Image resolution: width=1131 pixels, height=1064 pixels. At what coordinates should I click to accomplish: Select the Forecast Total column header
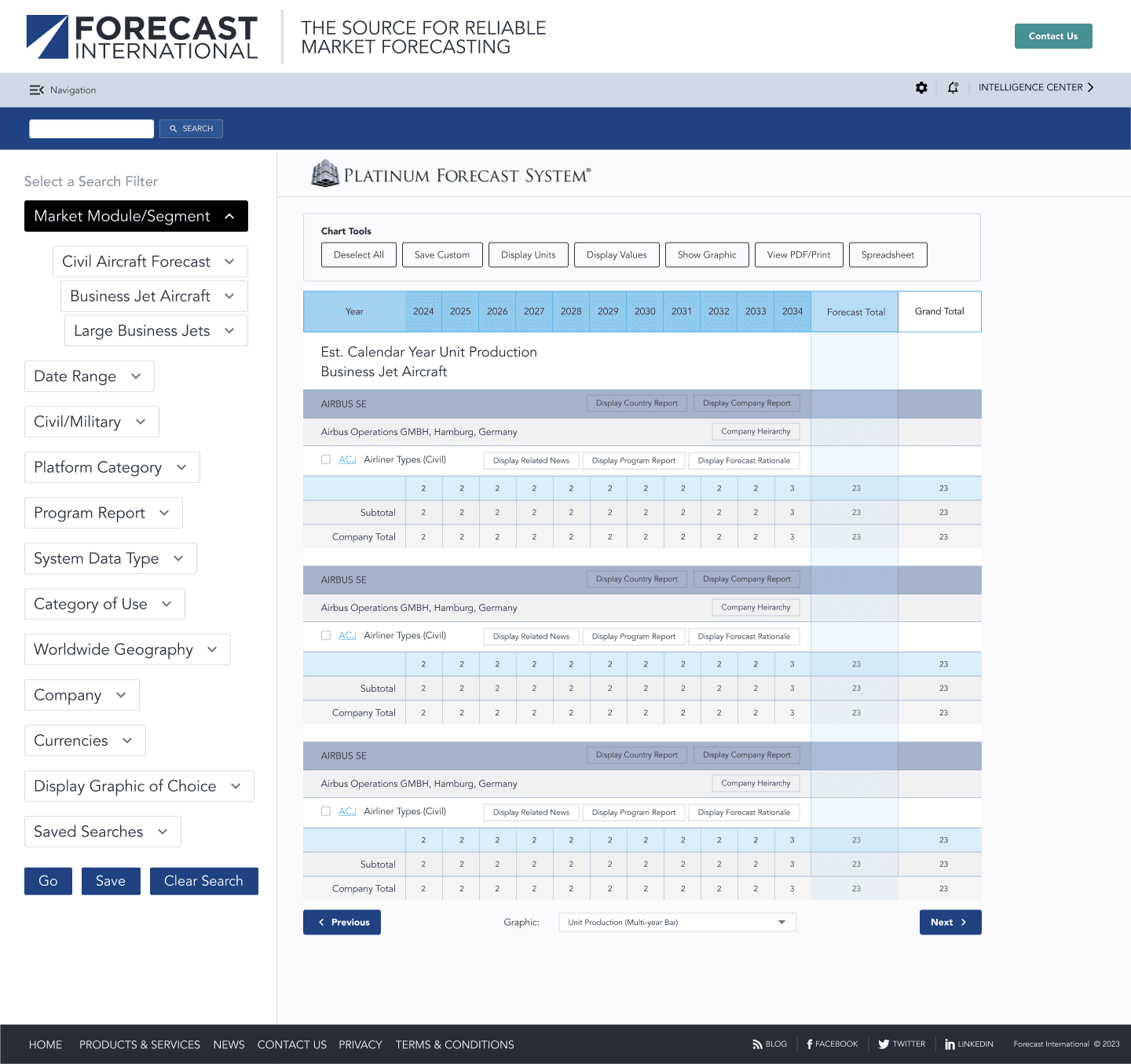(x=856, y=312)
